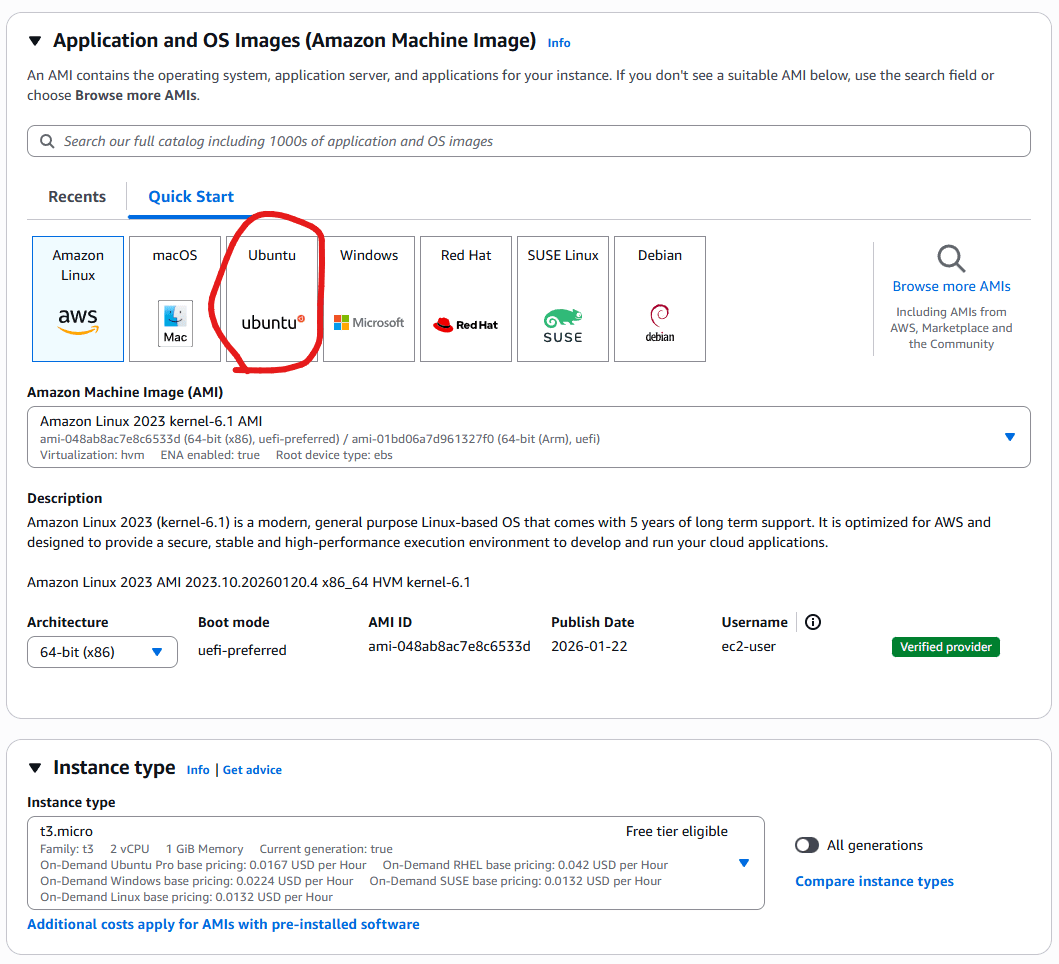This screenshot has height=964, width=1059.
Task: Click the search magnifier icon in catalog field
Action: pyautogui.click(x=47, y=141)
